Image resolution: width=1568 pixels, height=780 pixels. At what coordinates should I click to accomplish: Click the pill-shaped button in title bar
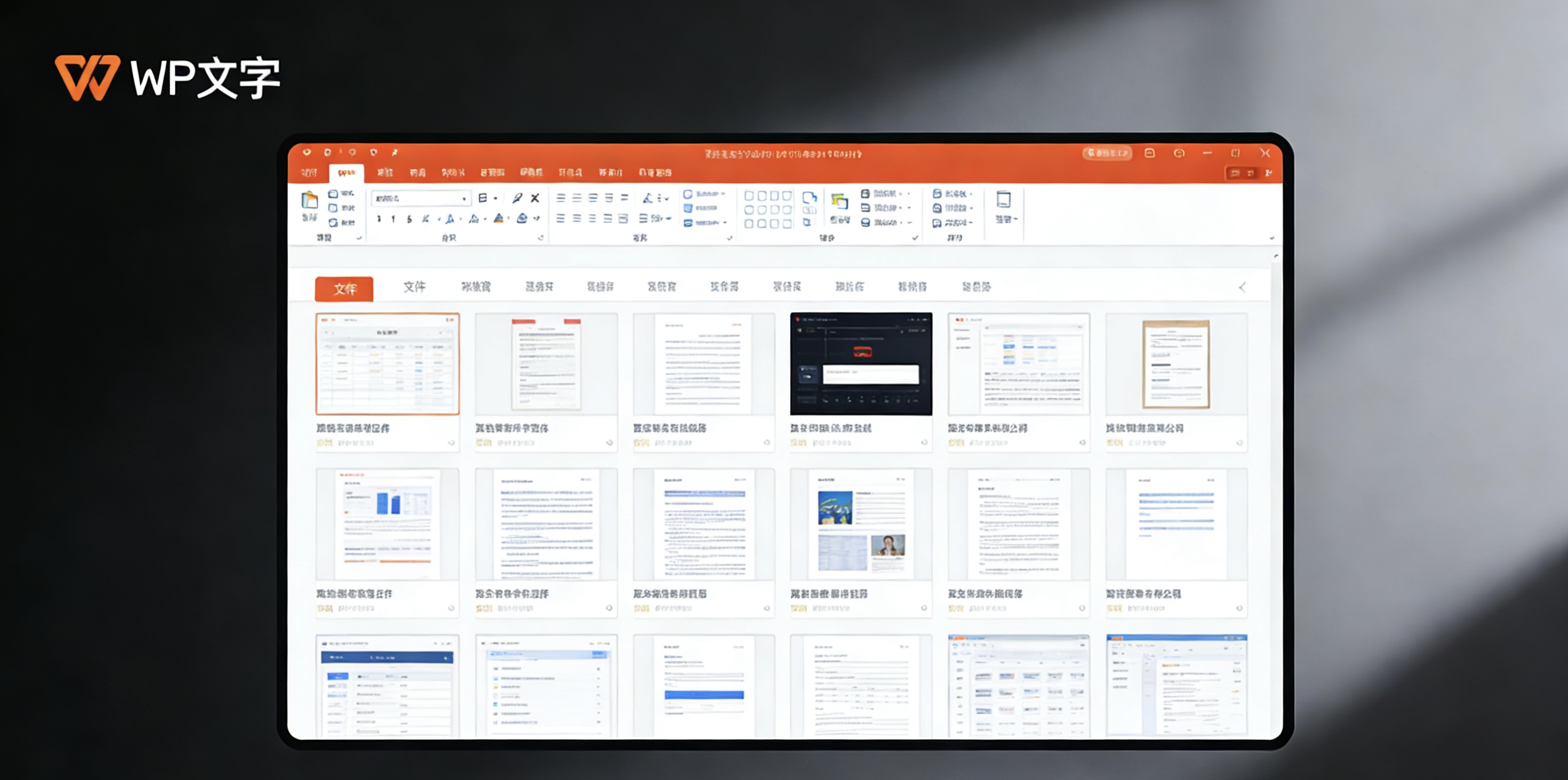pos(1107,153)
